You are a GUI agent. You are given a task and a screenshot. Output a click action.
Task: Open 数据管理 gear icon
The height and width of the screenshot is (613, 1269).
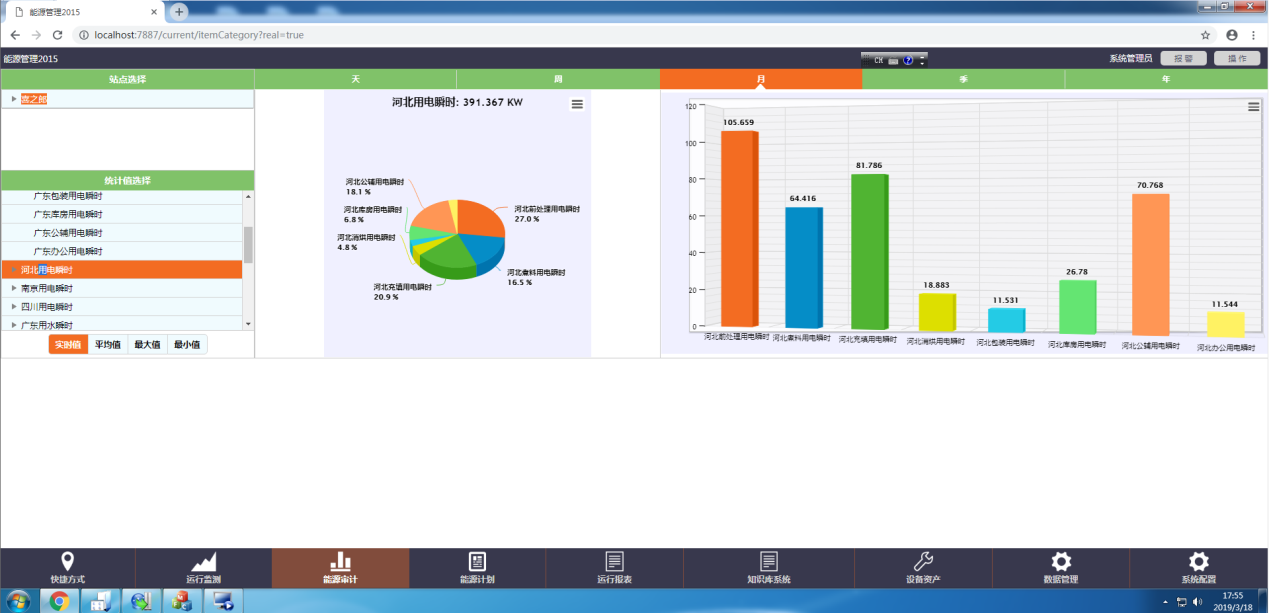pyautogui.click(x=1061, y=562)
